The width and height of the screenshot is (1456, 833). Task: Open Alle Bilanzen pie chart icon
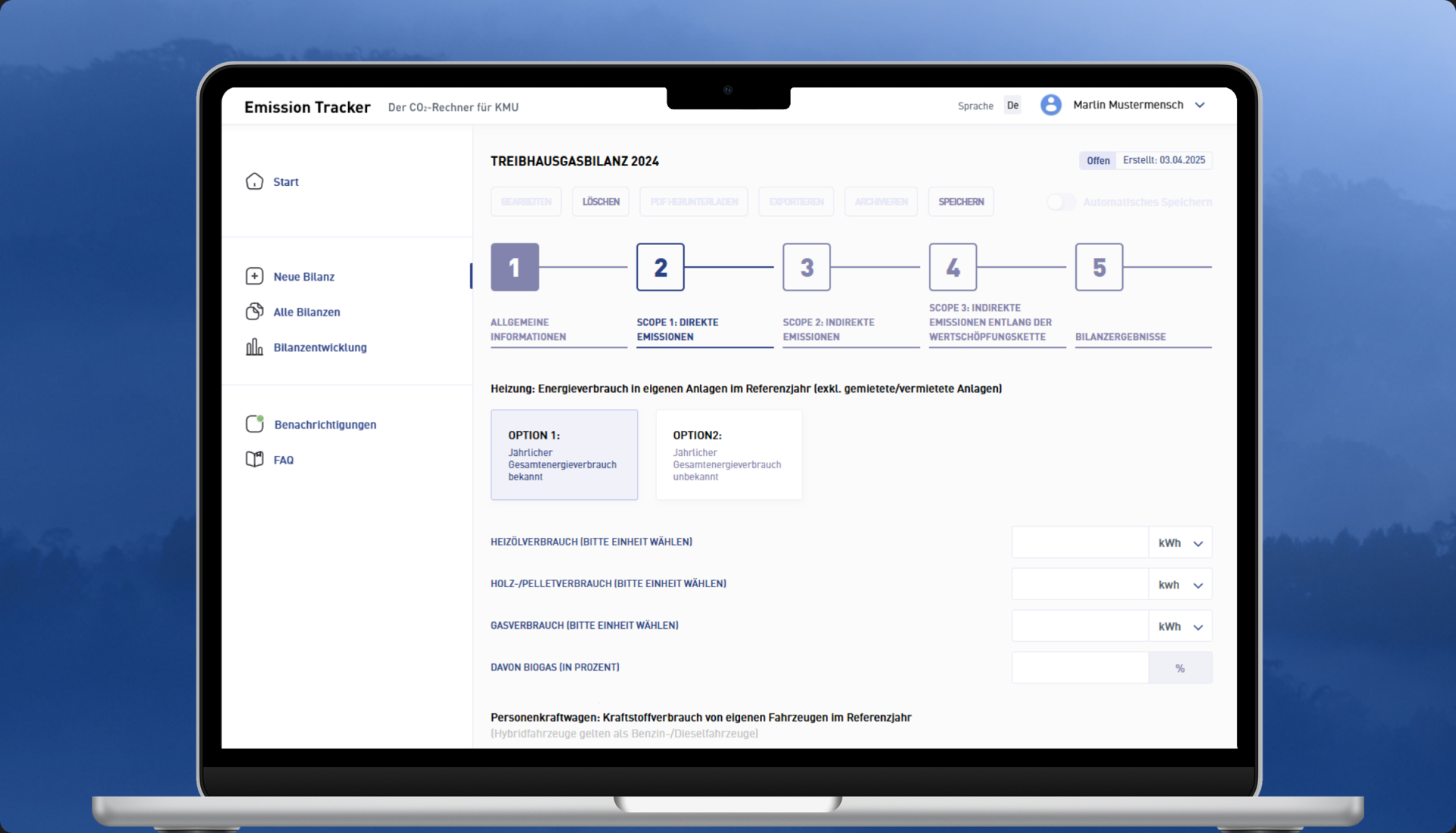255,312
